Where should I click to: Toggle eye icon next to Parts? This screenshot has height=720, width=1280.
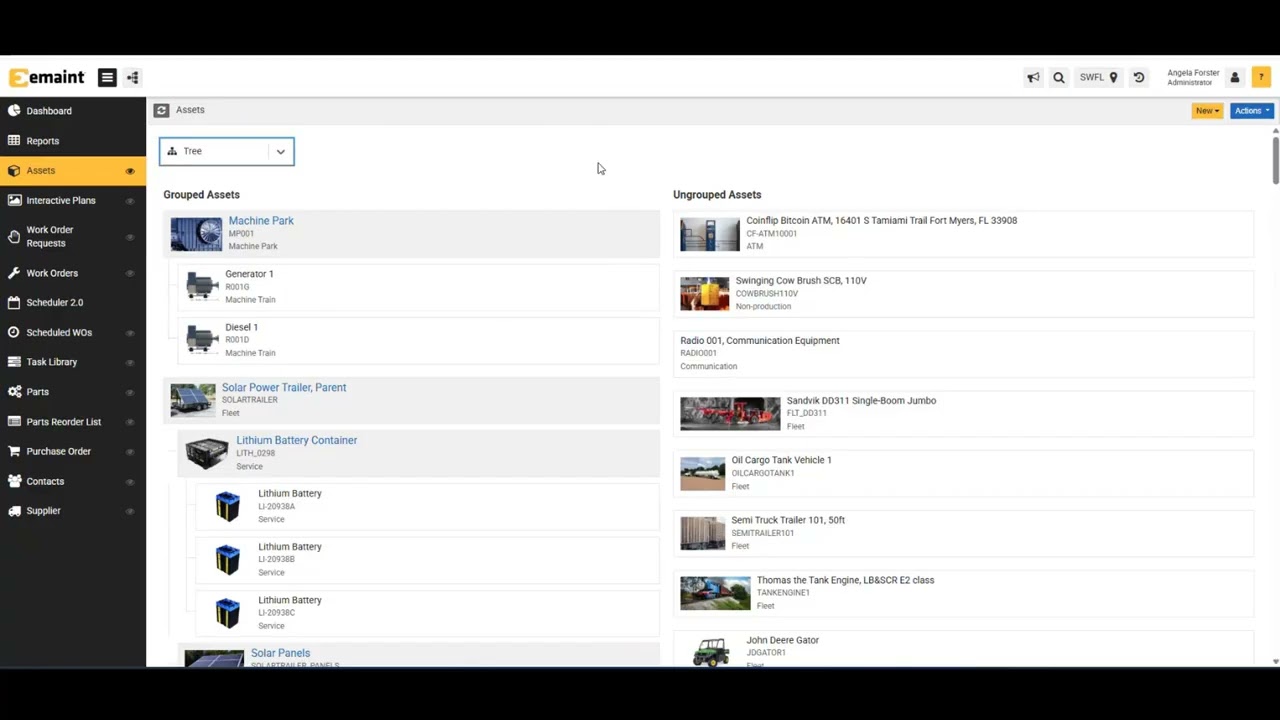coord(130,392)
